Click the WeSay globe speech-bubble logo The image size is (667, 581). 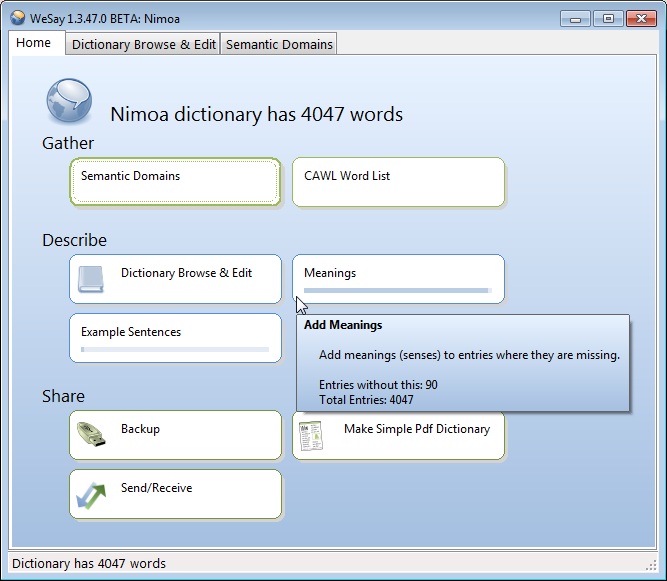(x=69, y=101)
